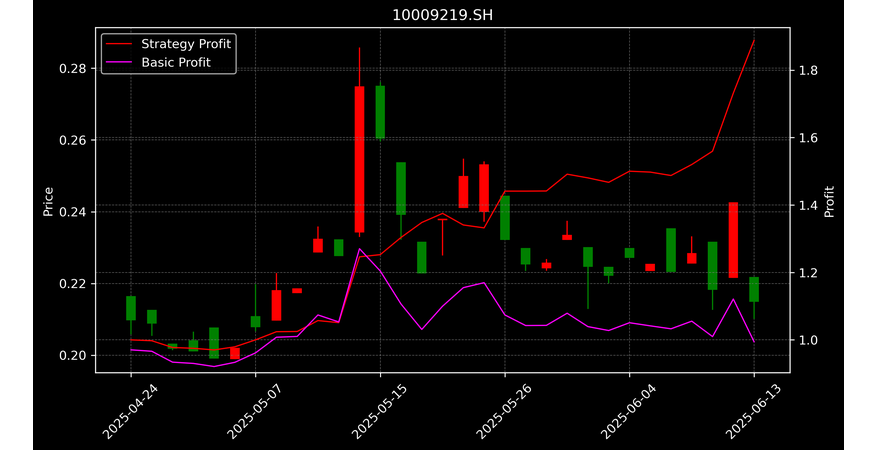Click the 1.0 profit tick label

[809, 340]
